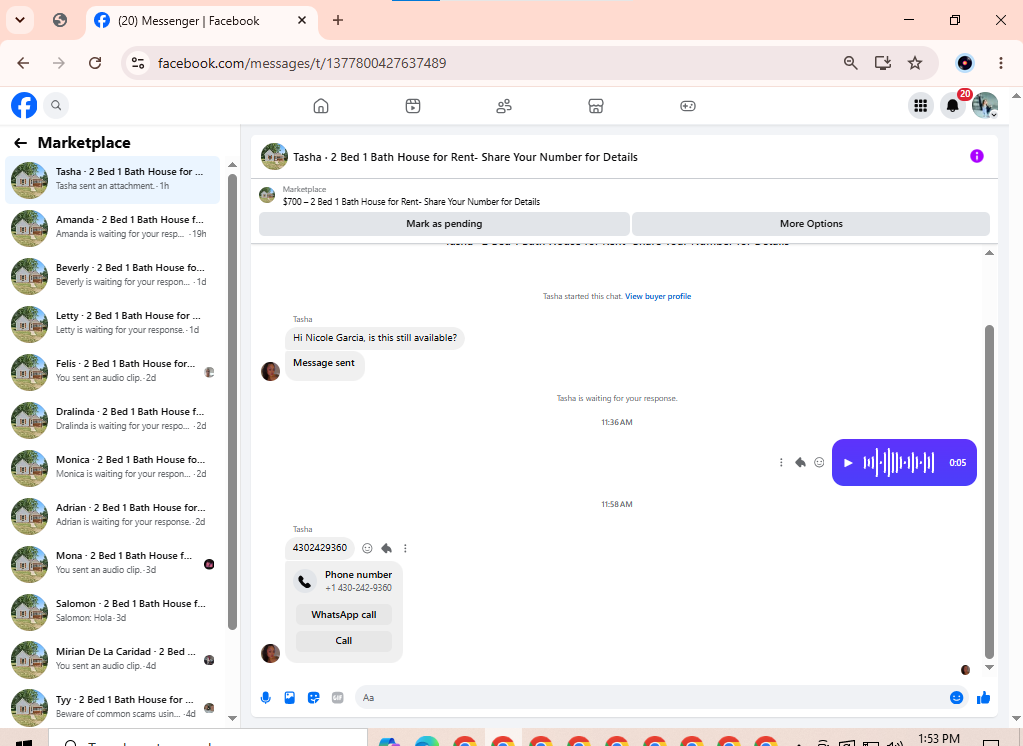Choose a sticker from sticker icon
The width and height of the screenshot is (1023, 746).
(x=314, y=698)
